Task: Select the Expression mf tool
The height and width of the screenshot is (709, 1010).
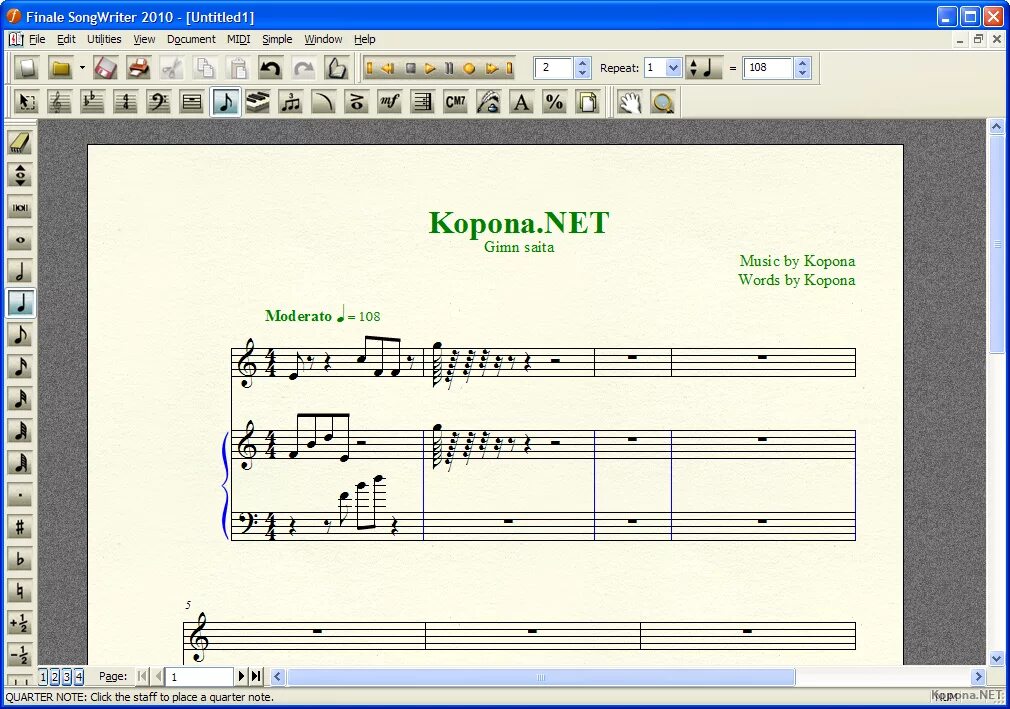Action: point(390,102)
